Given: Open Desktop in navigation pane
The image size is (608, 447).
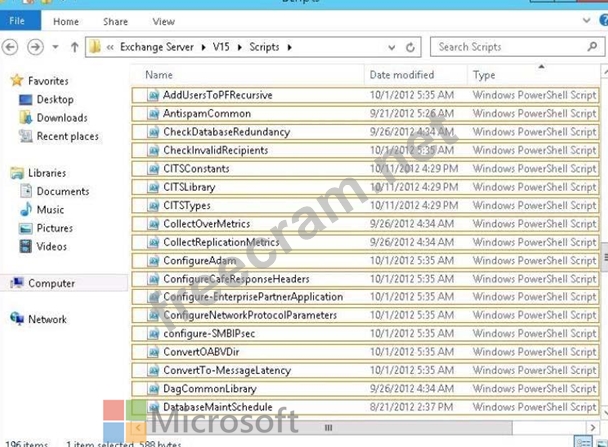Looking at the screenshot, I should [x=55, y=100].
